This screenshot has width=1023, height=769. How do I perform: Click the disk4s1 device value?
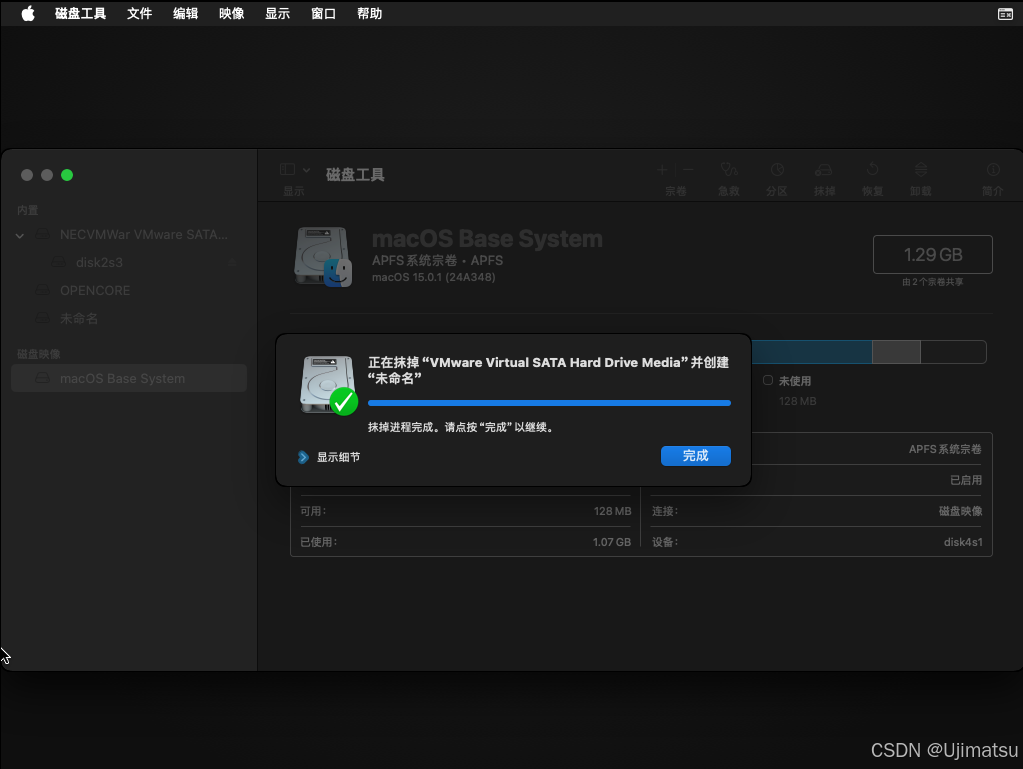pyautogui.click(x=962, y=542)
